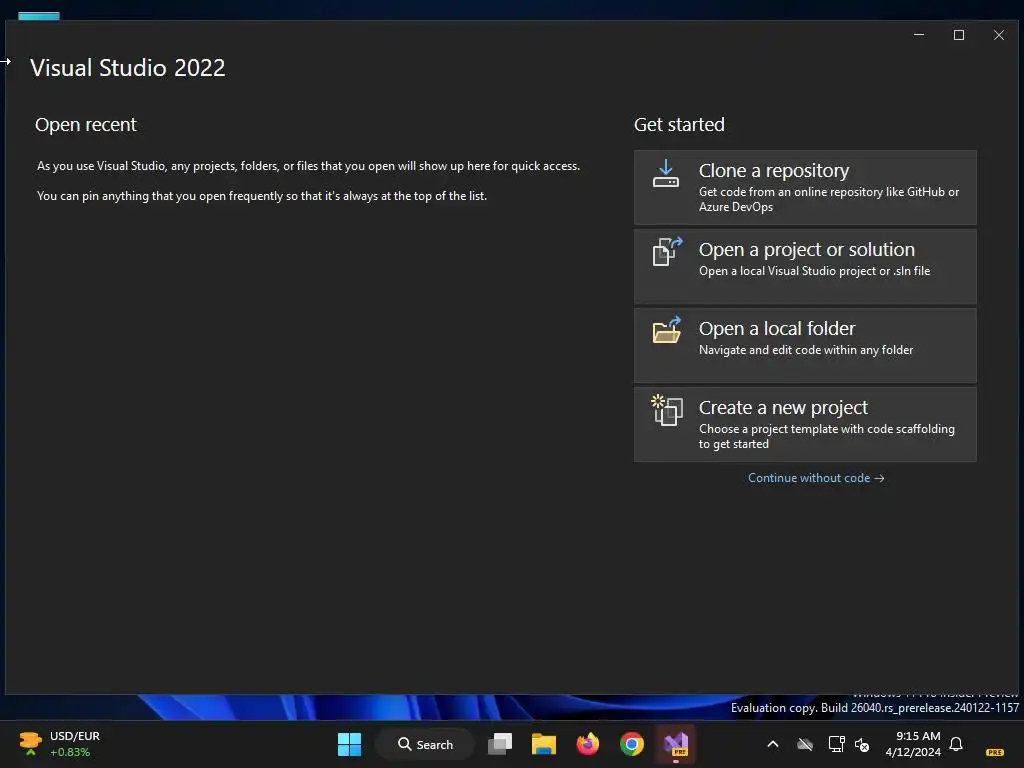Open the Windows Start menu
Screen dimensions: 1024x768
349,744
